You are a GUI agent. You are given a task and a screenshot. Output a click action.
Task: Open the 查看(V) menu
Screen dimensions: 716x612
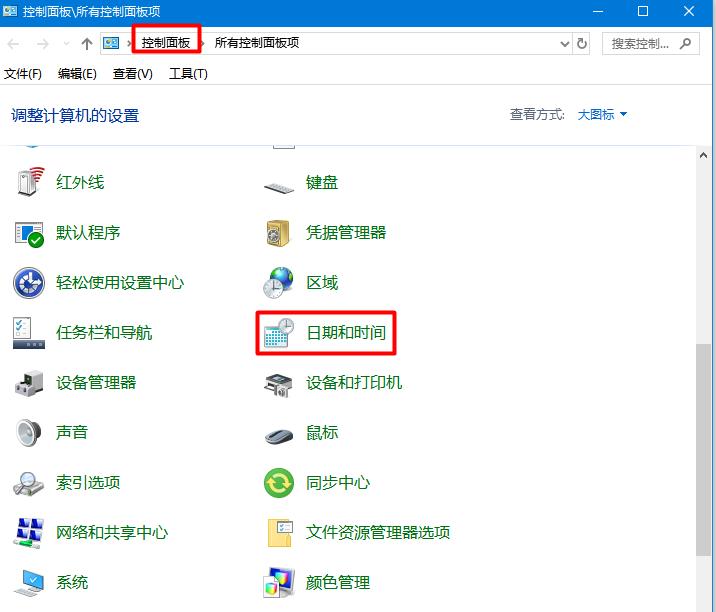132,74
